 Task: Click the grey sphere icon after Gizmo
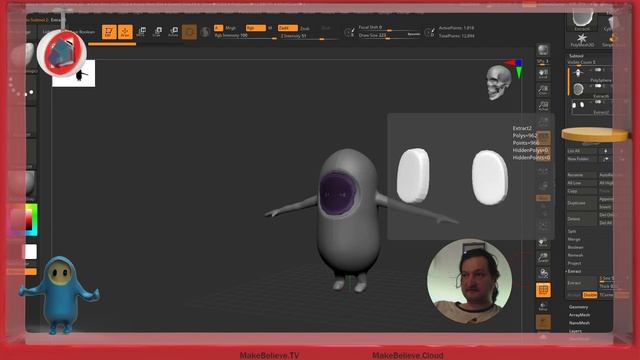[205, 32]
